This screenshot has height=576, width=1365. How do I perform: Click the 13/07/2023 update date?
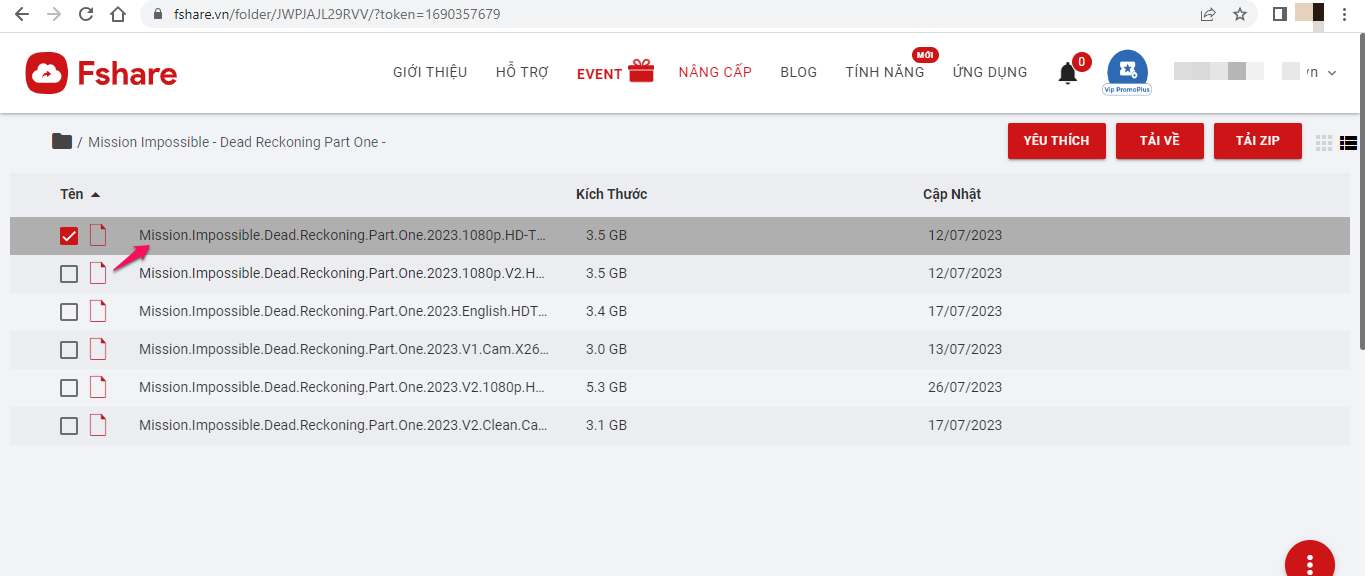tap(965, 349)
